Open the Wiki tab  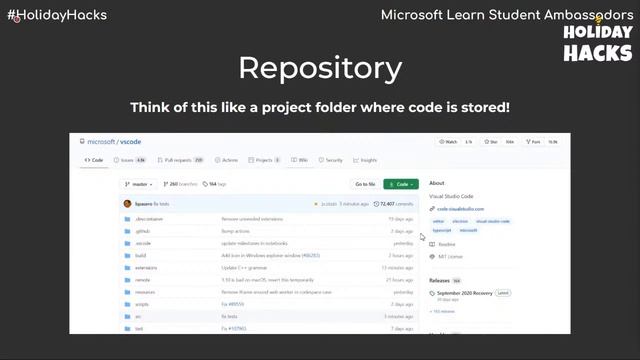pos(300,160)
